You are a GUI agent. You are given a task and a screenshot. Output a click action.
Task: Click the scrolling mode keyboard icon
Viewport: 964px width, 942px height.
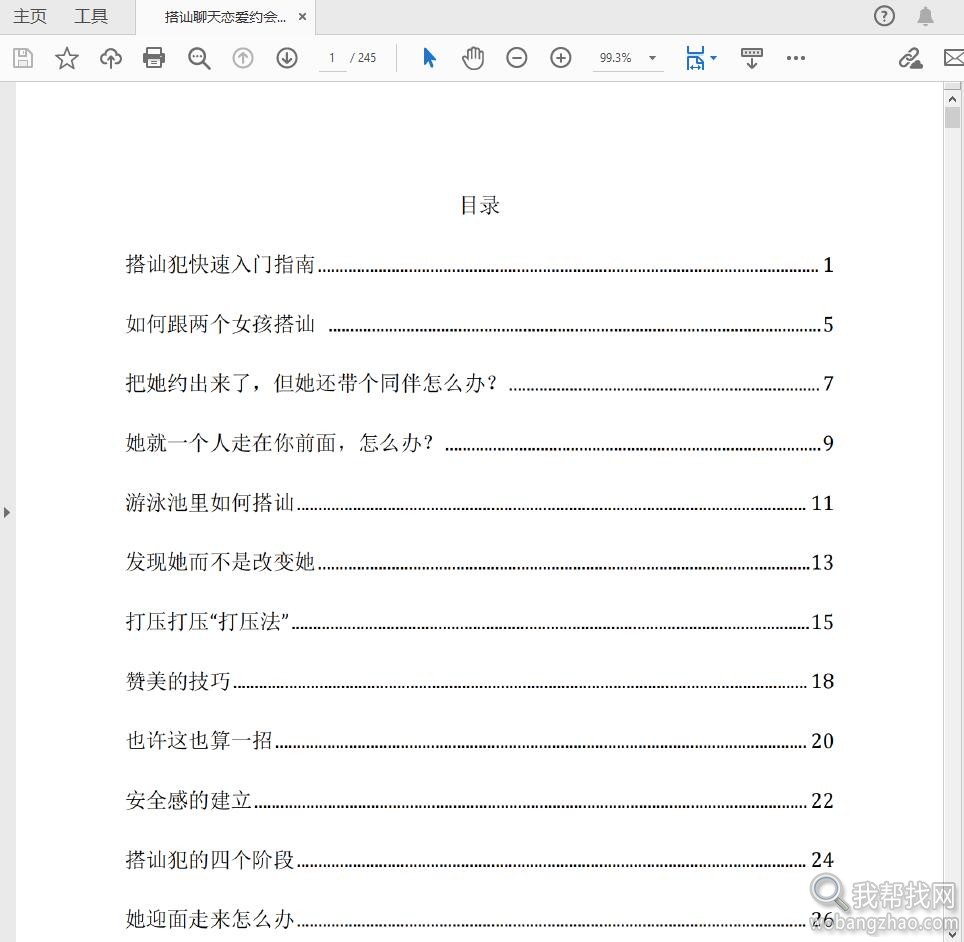point(751,58)
